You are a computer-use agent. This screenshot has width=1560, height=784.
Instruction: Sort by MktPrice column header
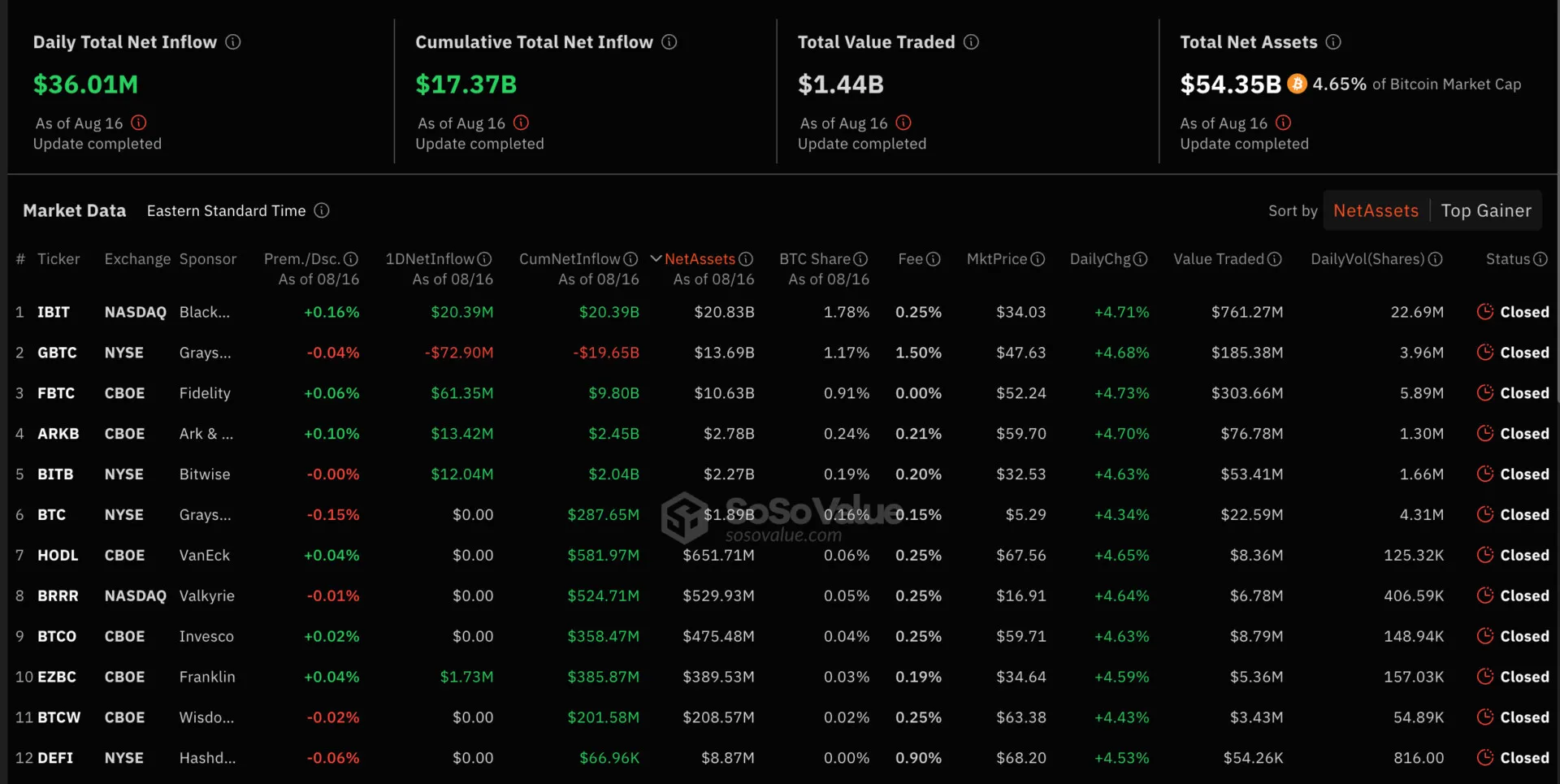(x=997, y=259)
